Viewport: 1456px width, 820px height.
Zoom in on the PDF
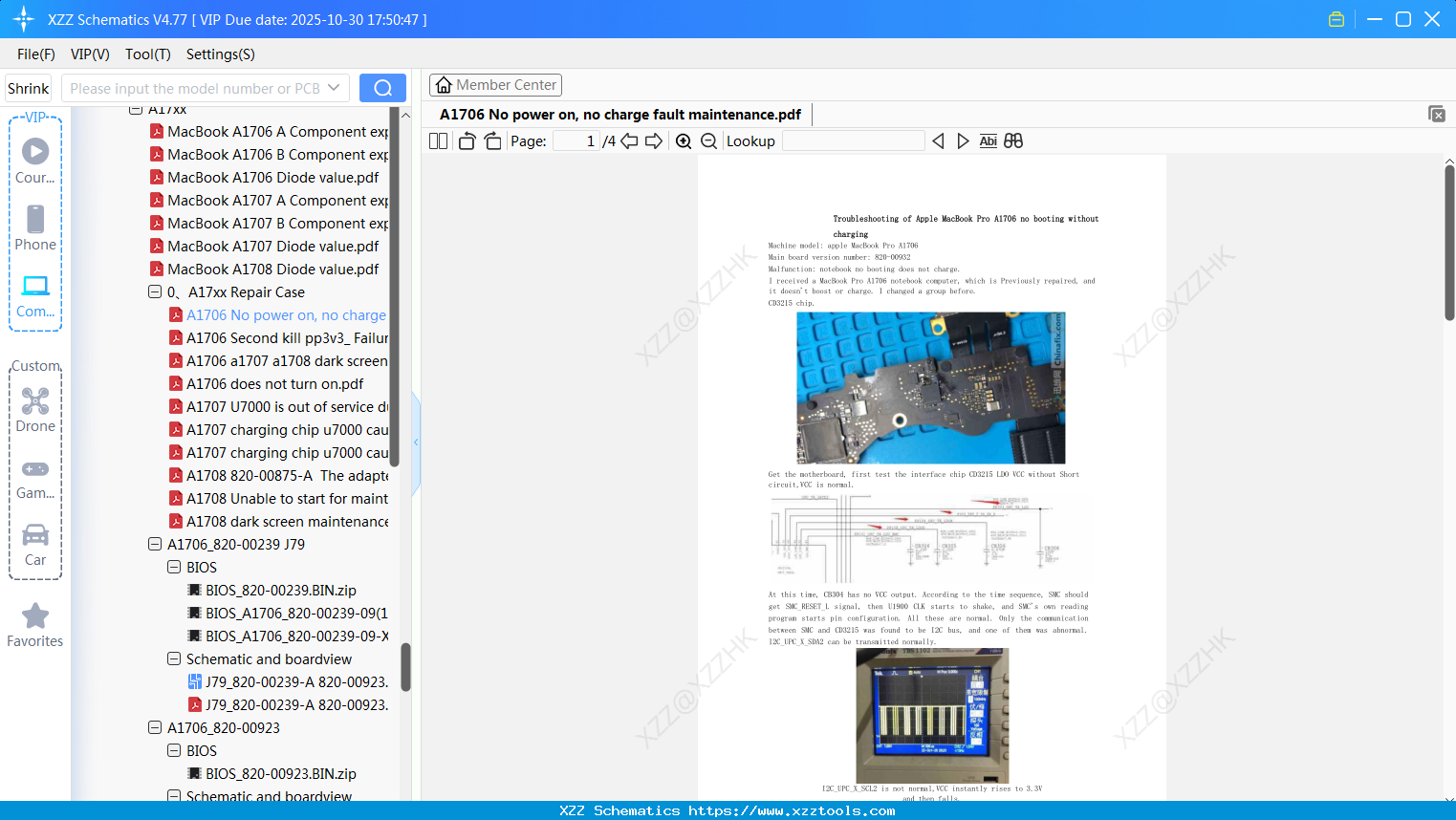684,141
